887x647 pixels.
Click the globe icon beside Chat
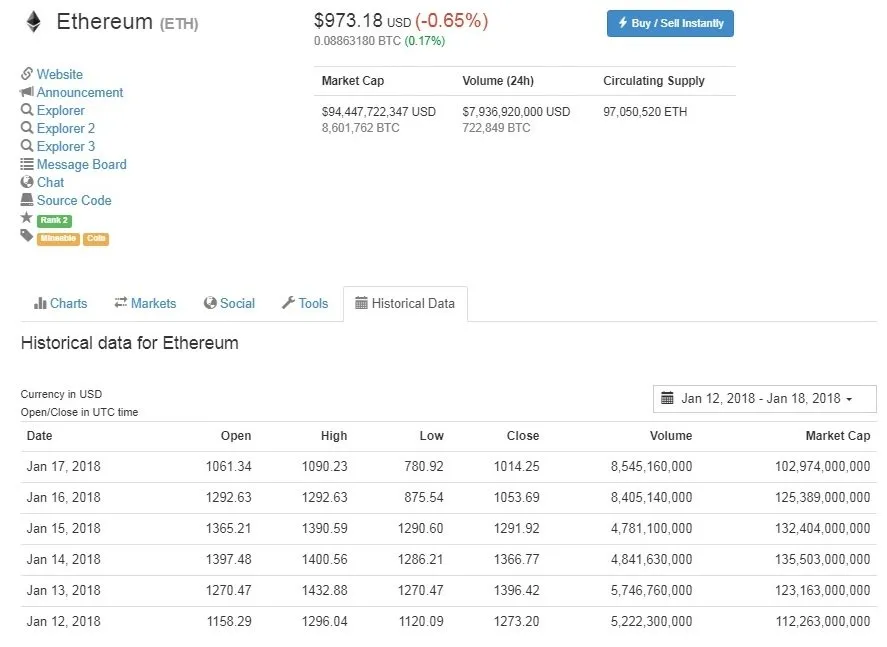click(x=27, y=182)
